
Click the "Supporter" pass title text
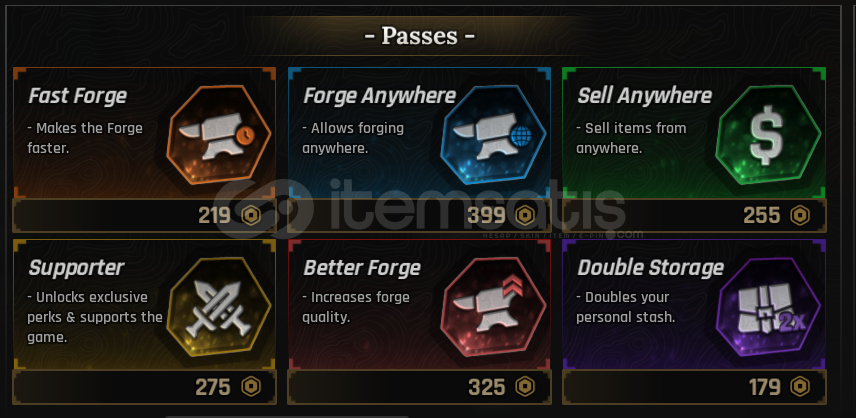tap(76, 268)
